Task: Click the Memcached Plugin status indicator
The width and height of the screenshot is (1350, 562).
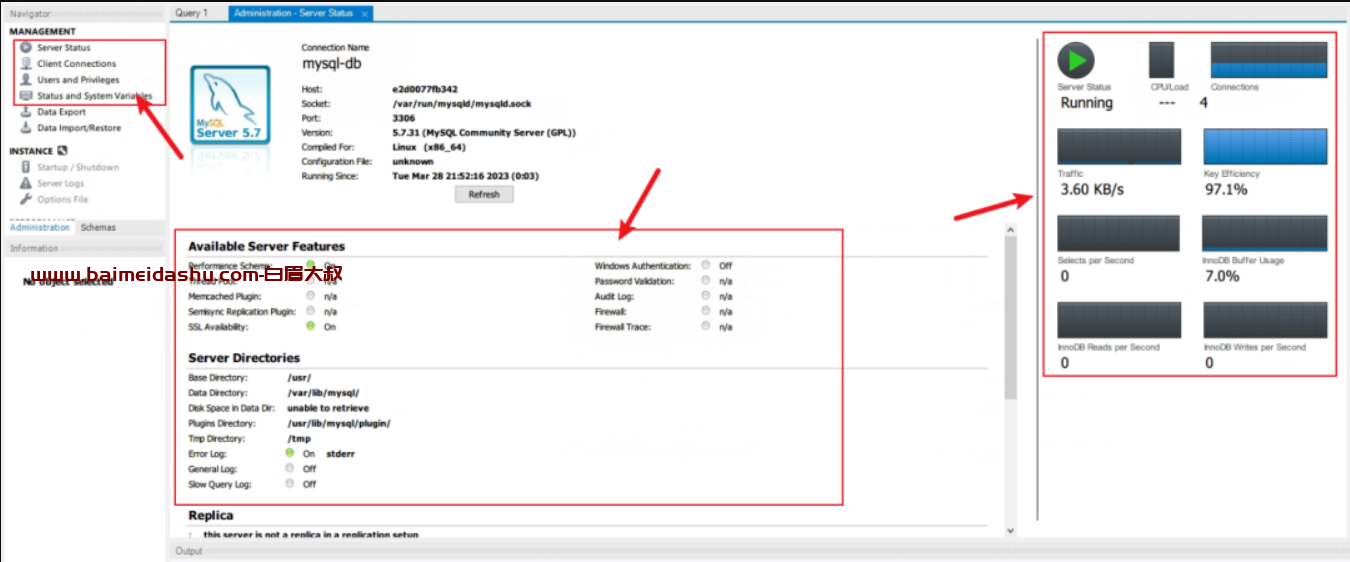Action: [x=311, y=296]
